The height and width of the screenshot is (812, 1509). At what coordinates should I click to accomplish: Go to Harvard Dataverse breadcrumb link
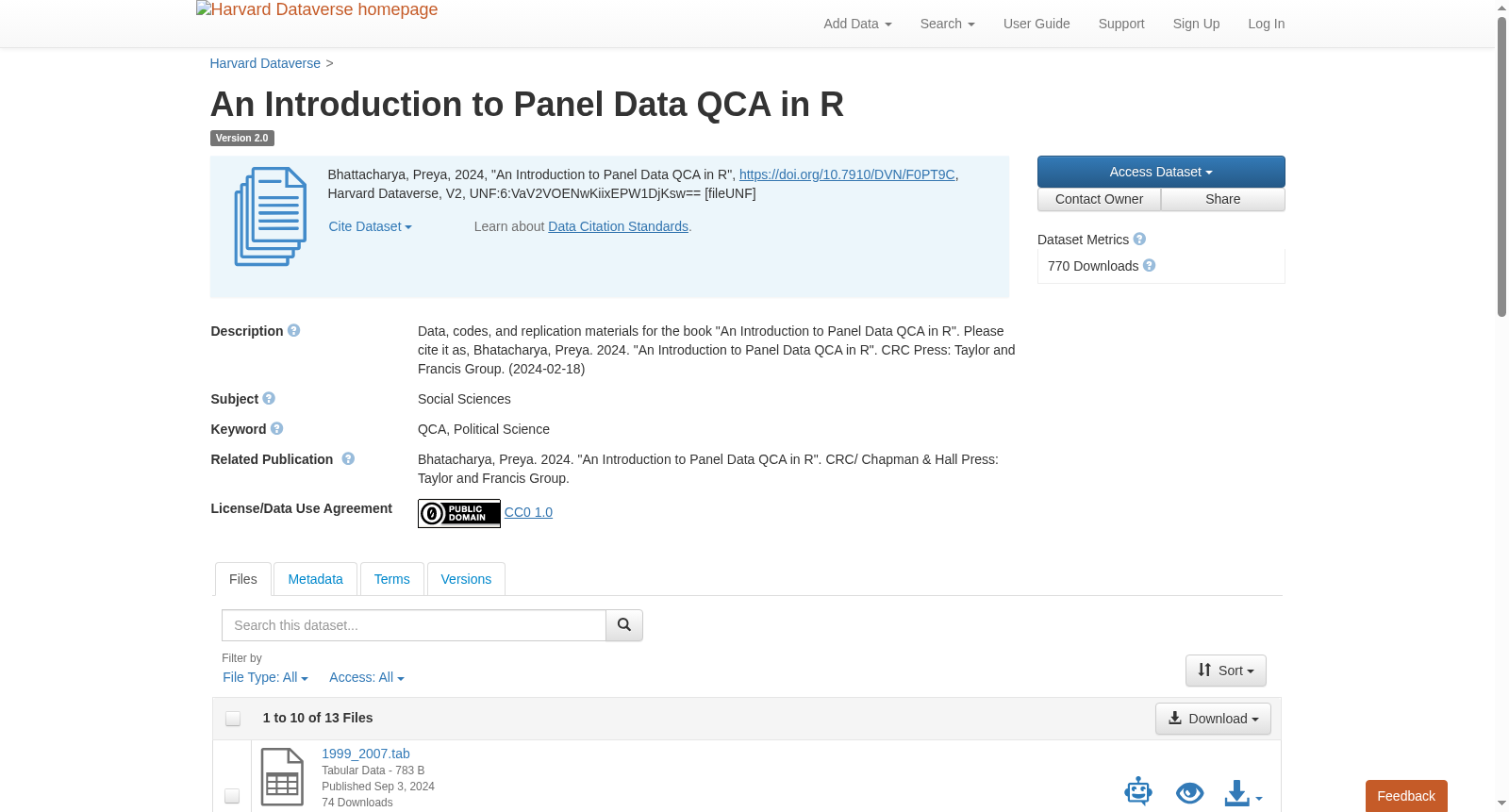(265, 63)
